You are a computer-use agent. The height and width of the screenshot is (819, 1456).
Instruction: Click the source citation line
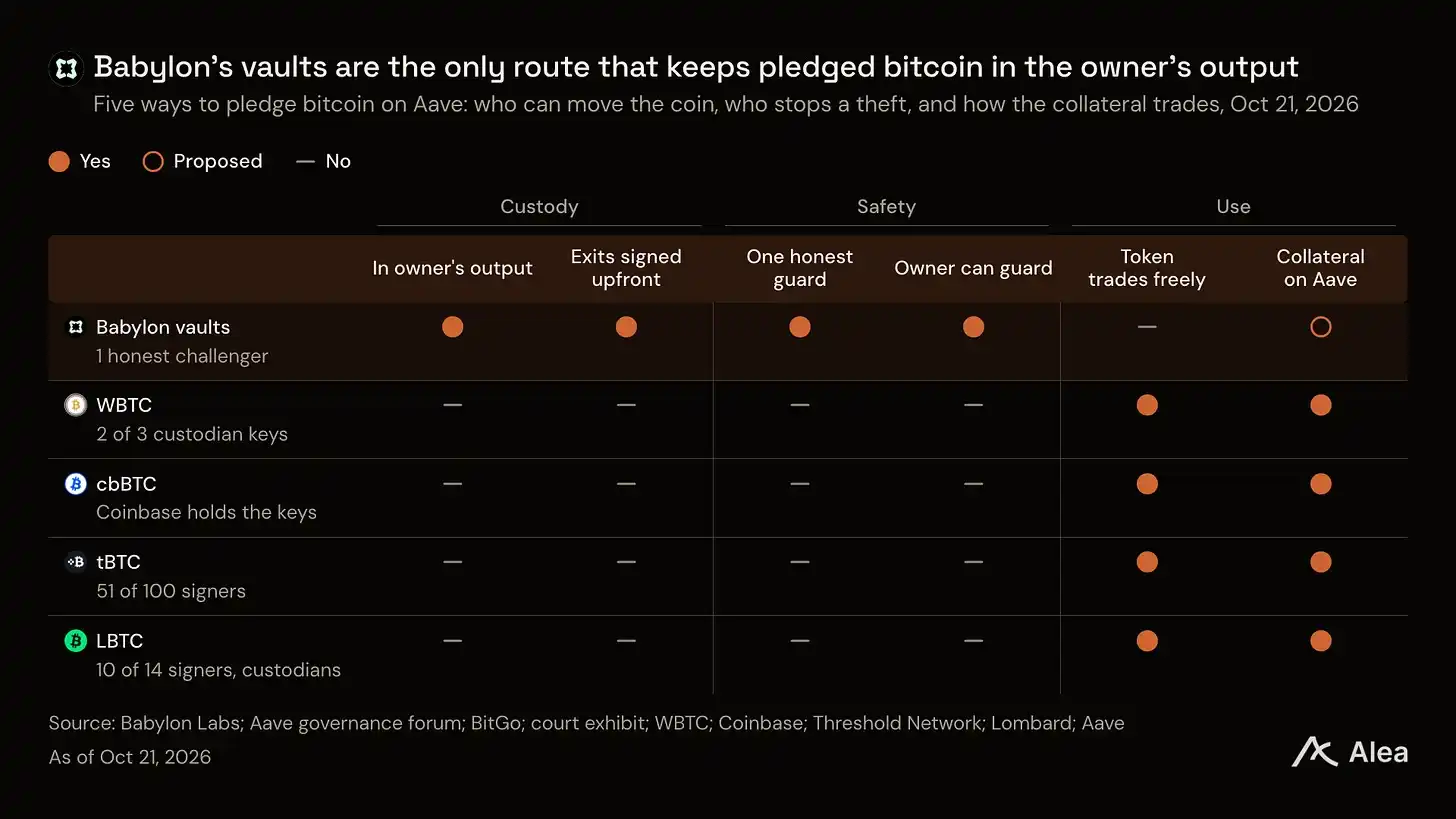pos(587,723)
